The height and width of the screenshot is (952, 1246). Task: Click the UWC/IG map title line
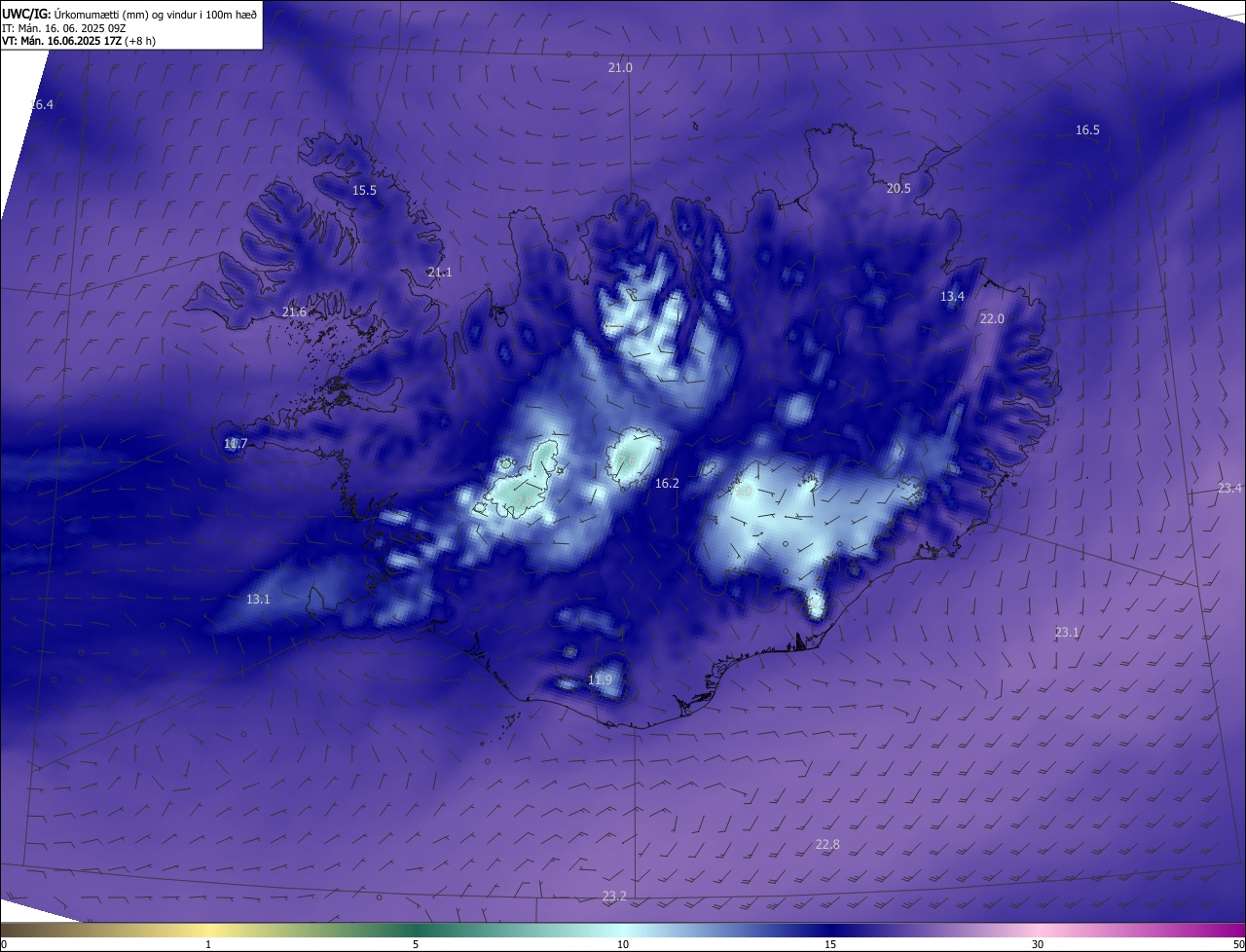point(129,14)
